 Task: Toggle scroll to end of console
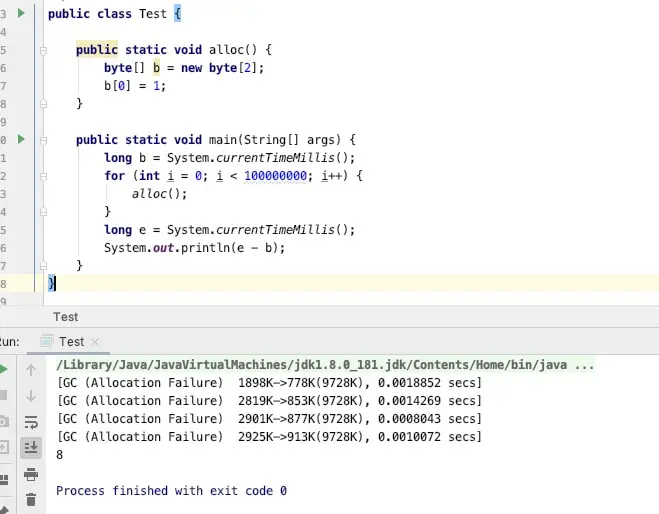point(31,448)
